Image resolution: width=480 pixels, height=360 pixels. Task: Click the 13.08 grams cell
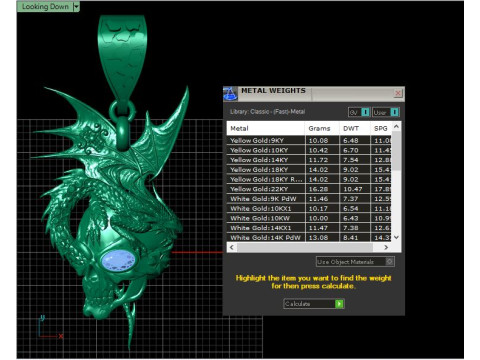(x=322, y=237)
